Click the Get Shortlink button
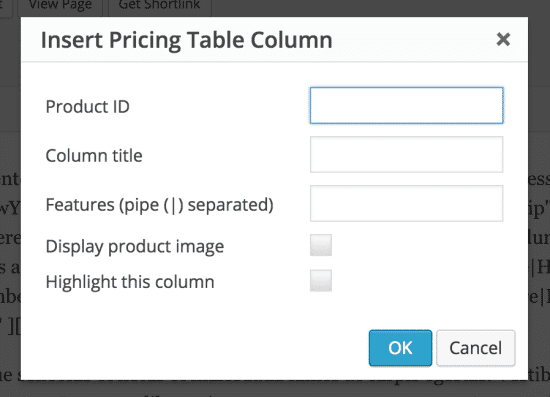Viewport: 550px width, 397px height. tap(160, 7)
